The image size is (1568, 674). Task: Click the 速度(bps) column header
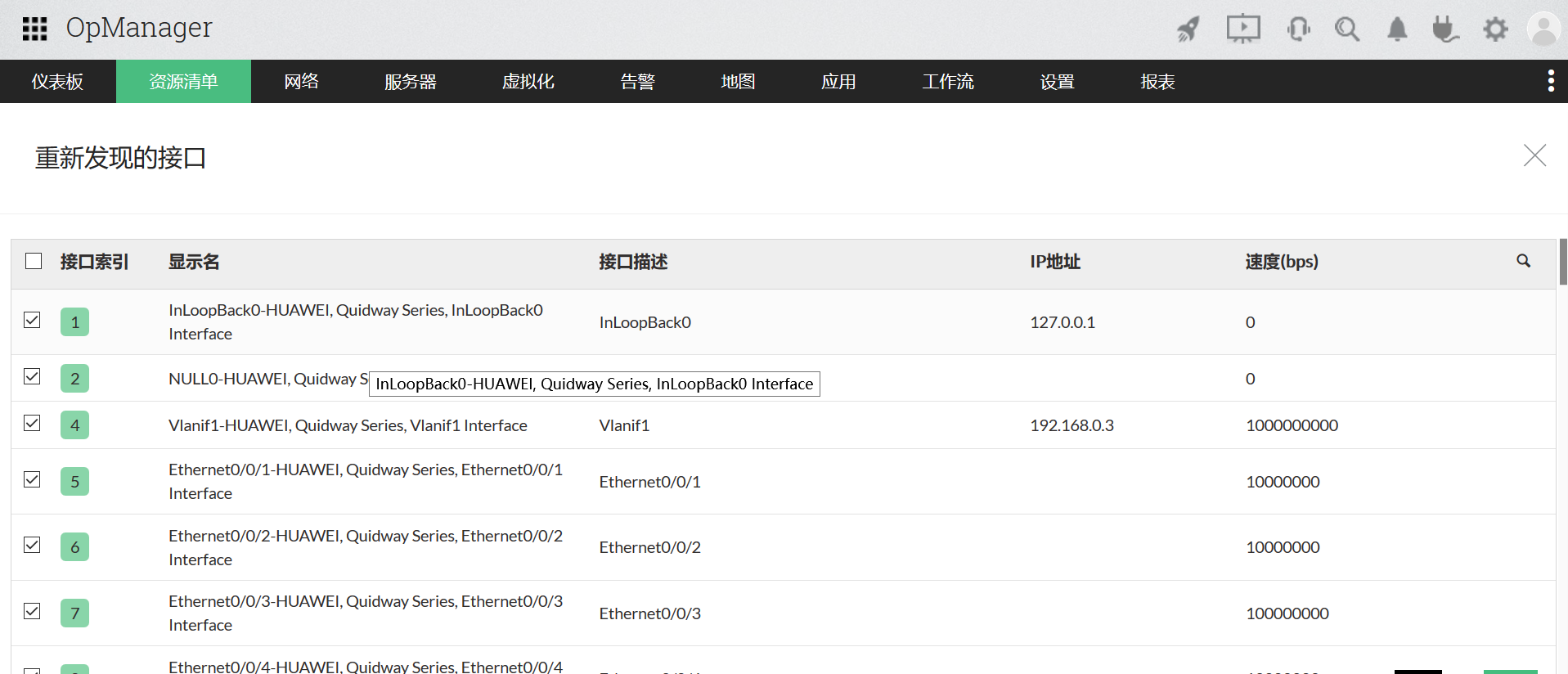[x=1282, y=262]
